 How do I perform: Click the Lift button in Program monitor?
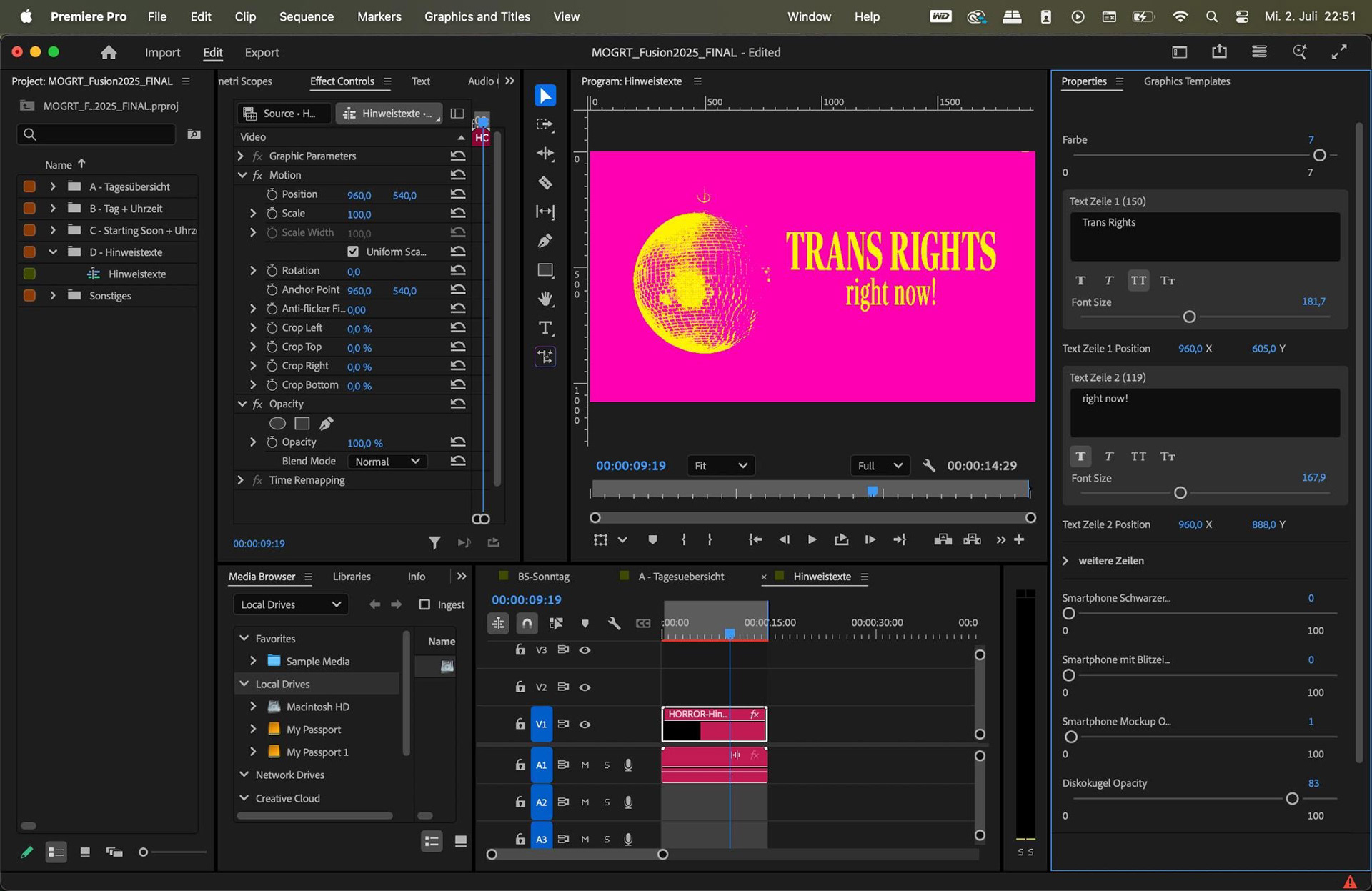tap(943, 539)
